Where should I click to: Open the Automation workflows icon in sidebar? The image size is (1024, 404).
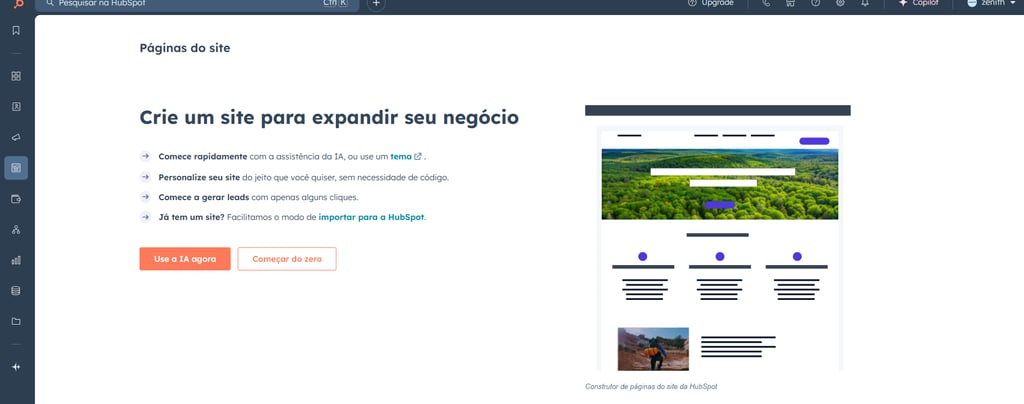tap(16, 229)
